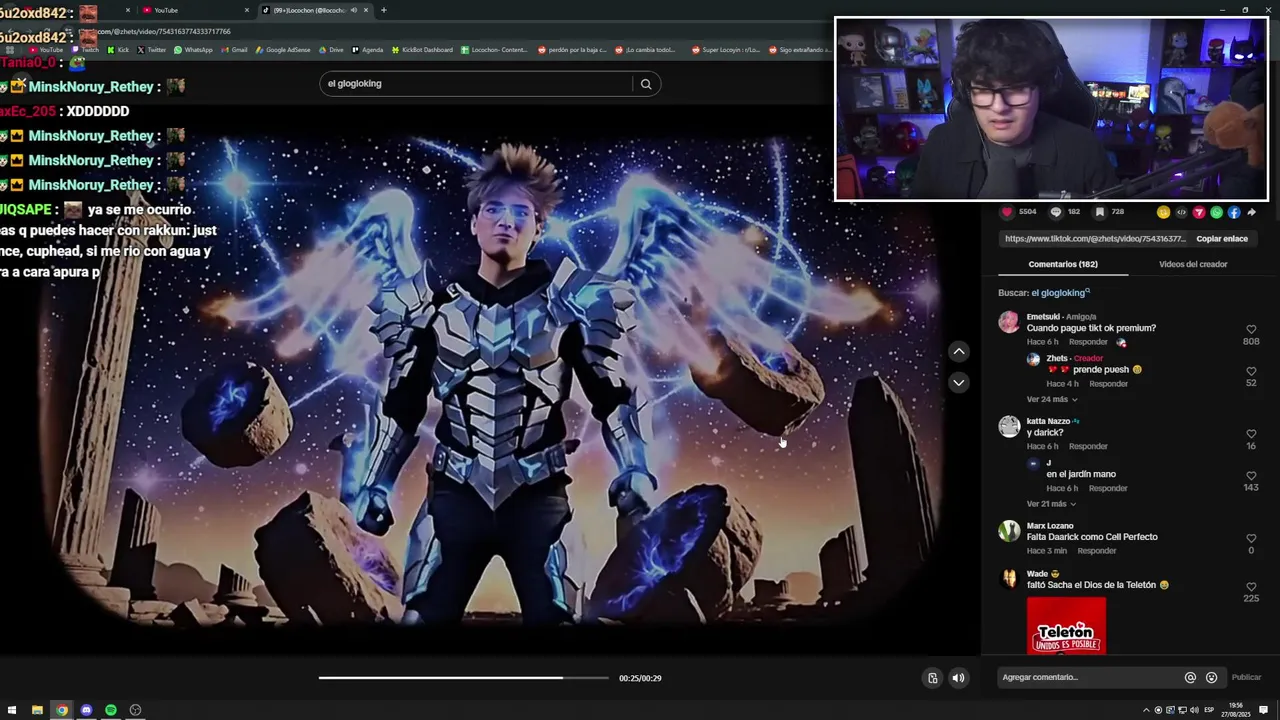Viewport: 1280px width, 720px height.
Task: Go to next video with down arrow
Action: pos(959,383)
